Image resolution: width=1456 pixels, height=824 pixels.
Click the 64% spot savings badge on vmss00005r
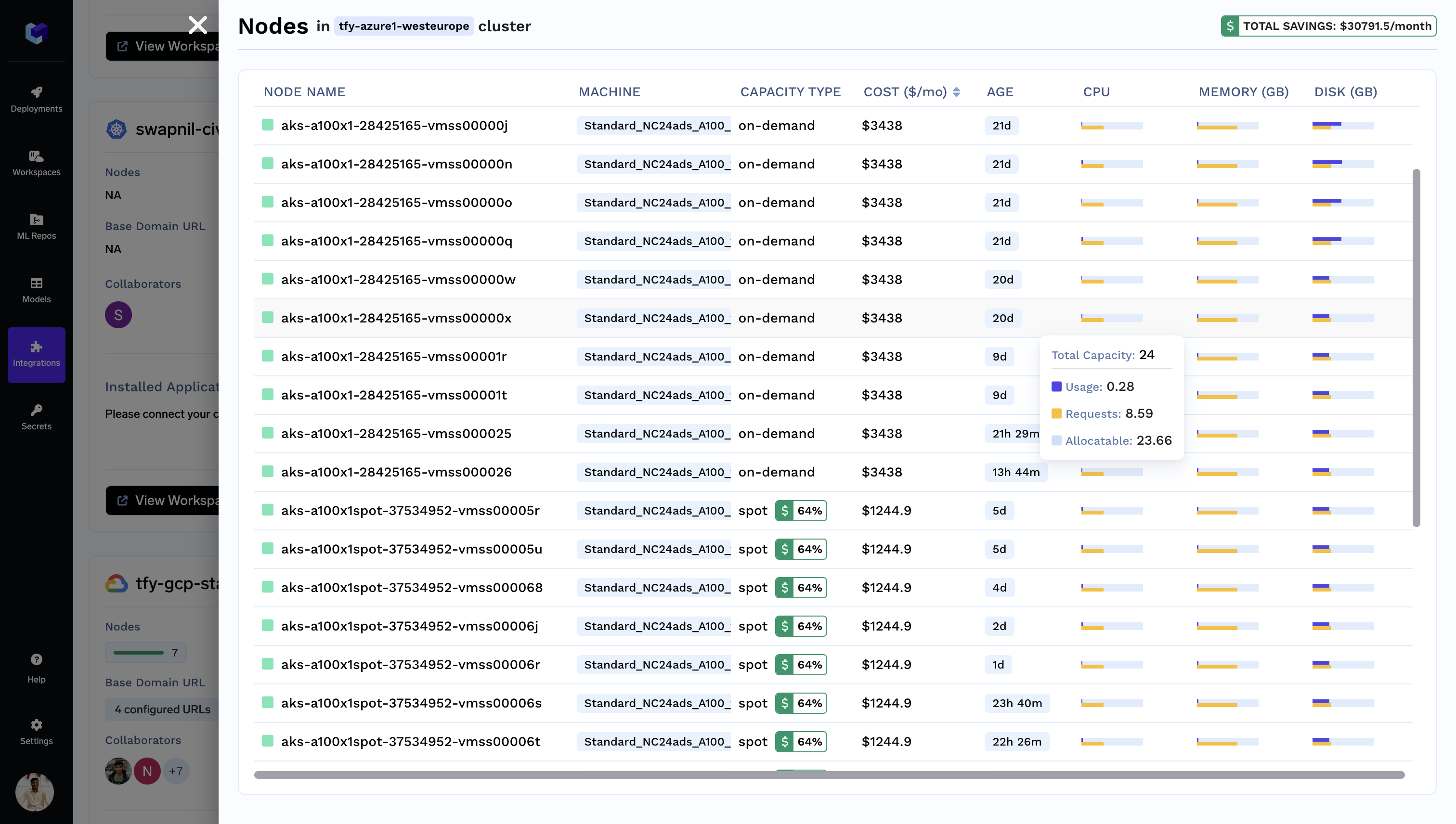tap(800, 511)
